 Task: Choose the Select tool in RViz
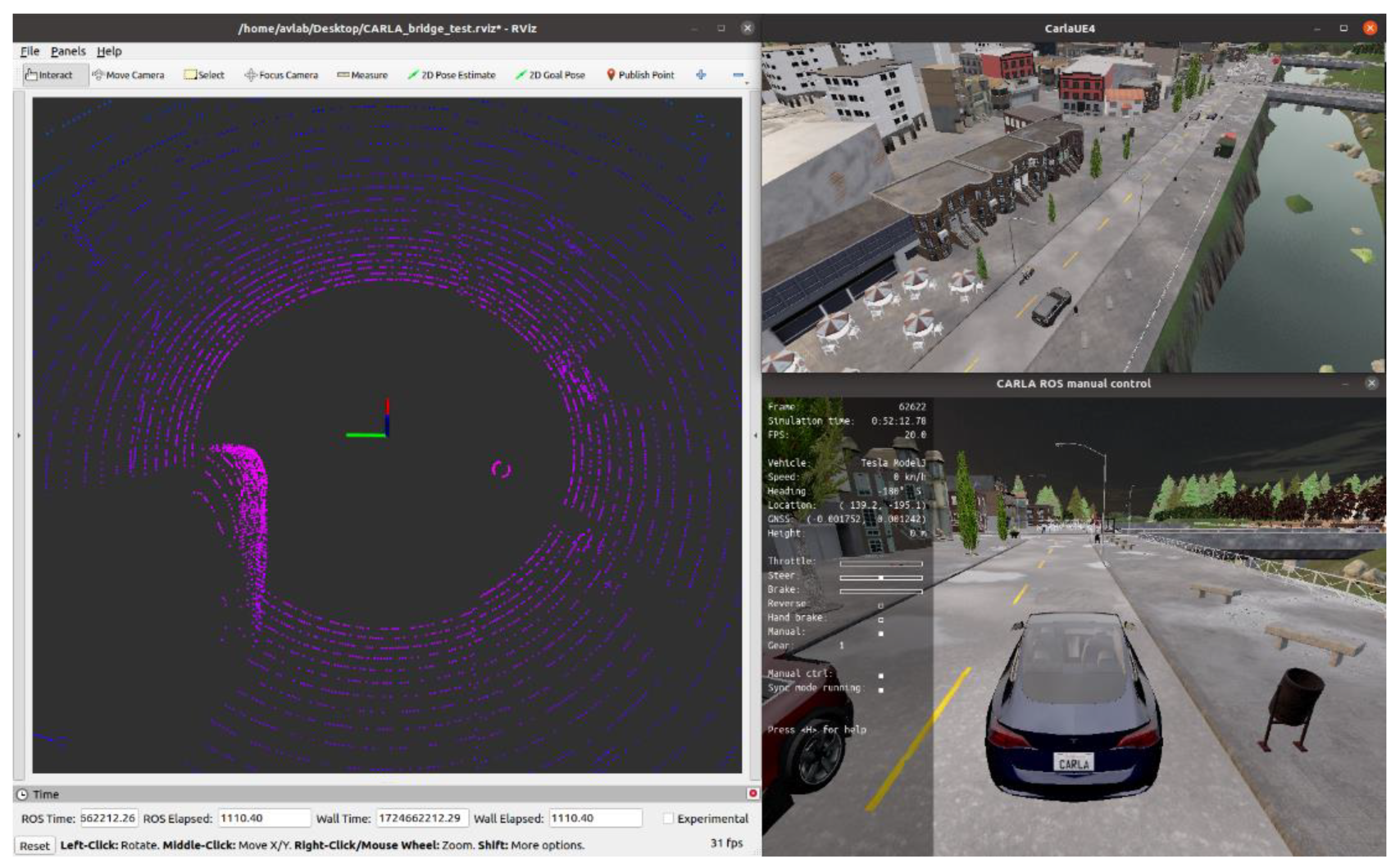pos(204,75)
